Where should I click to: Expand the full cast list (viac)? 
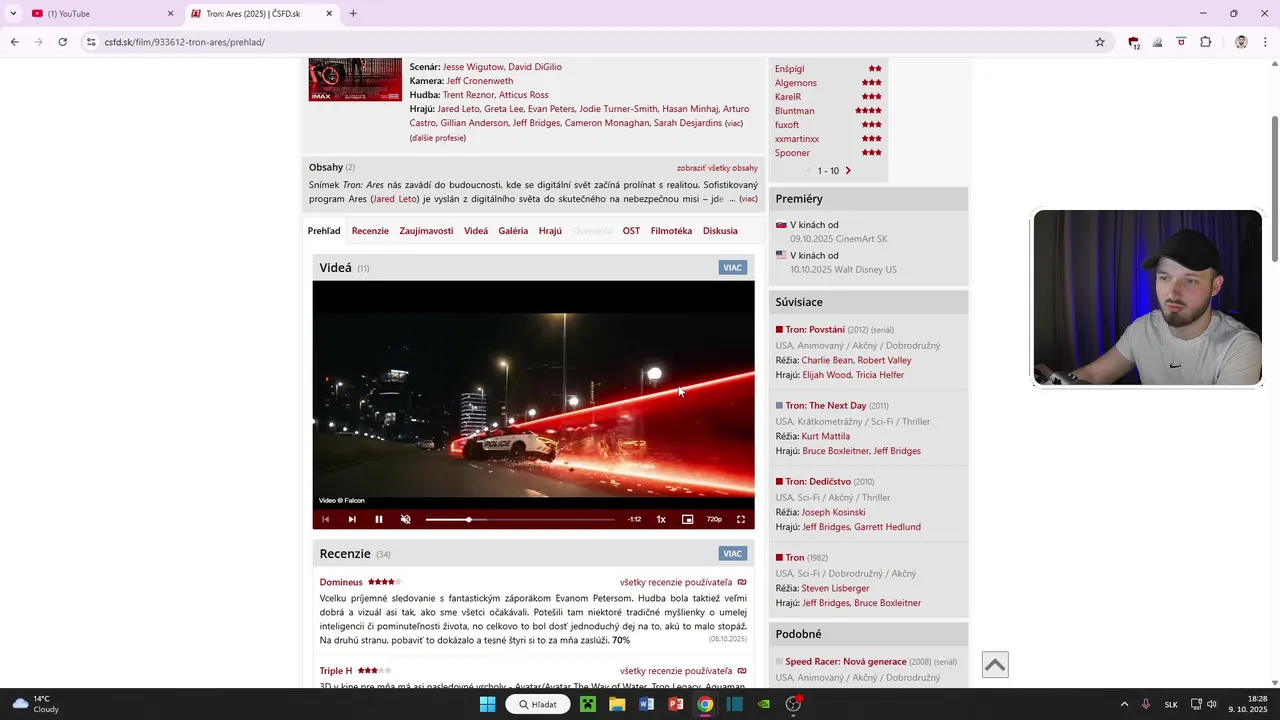point(734,124)
